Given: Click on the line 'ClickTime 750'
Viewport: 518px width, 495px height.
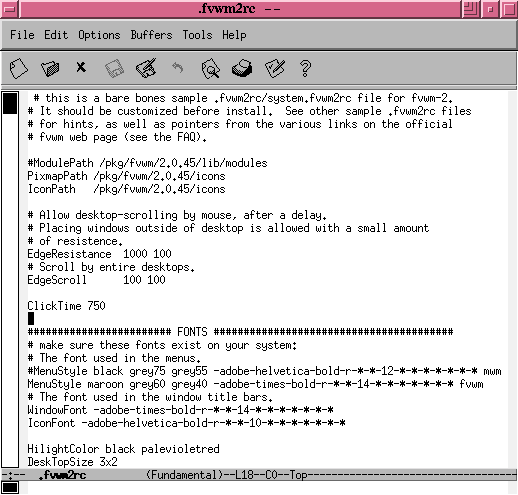Looking at the screenshot, I should tap(66, 306).
